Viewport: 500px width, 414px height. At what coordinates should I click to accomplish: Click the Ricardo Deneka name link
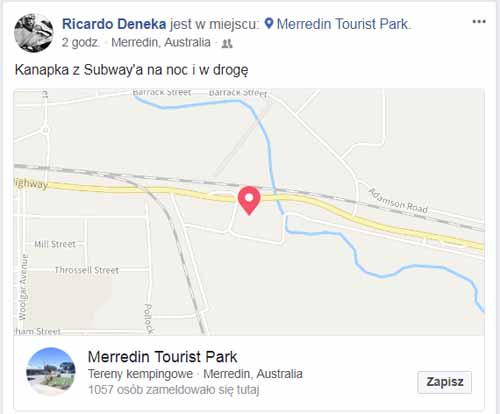point(114,24)
